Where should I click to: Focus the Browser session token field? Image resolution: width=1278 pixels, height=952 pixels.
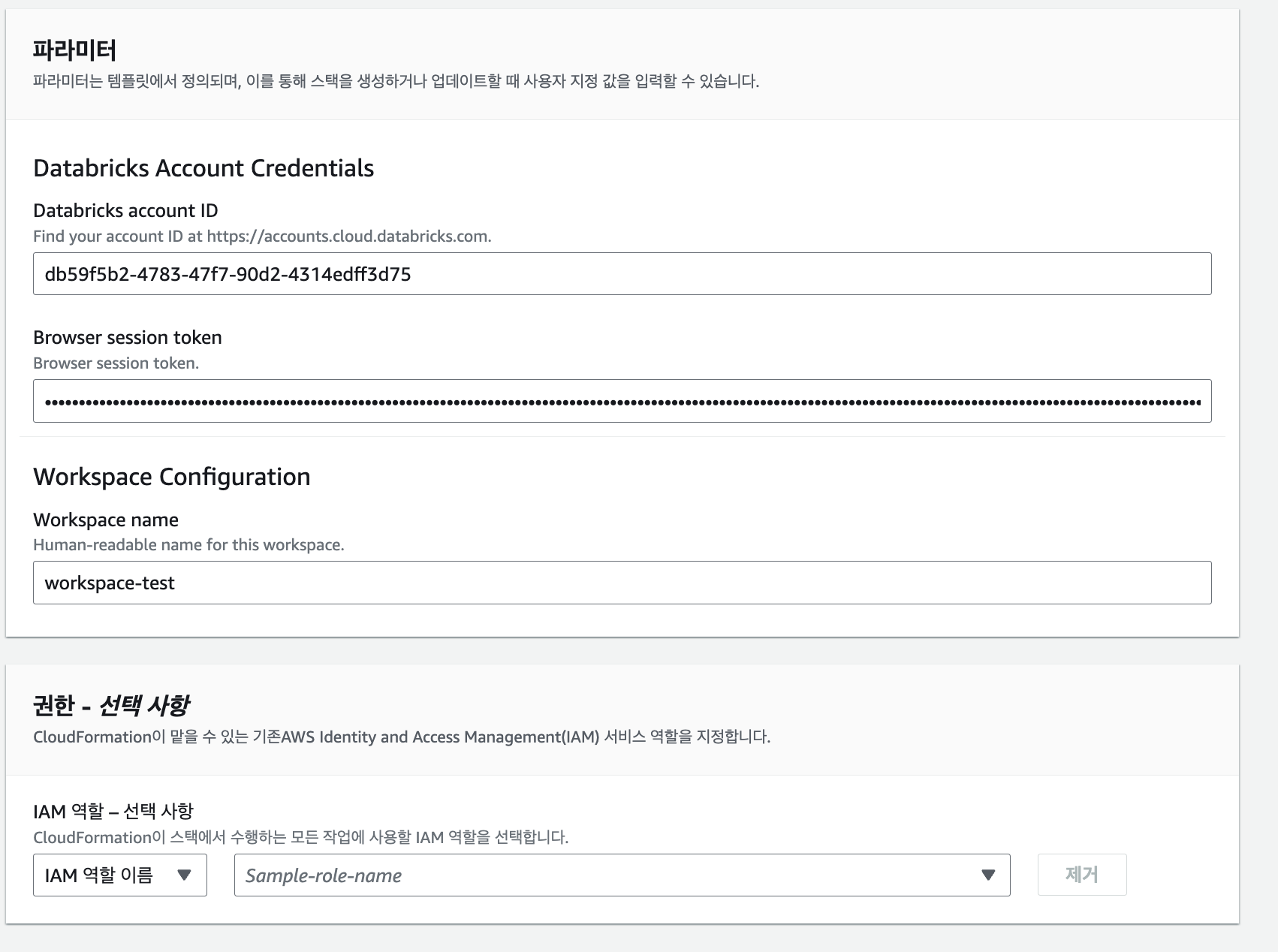point(622,401)
